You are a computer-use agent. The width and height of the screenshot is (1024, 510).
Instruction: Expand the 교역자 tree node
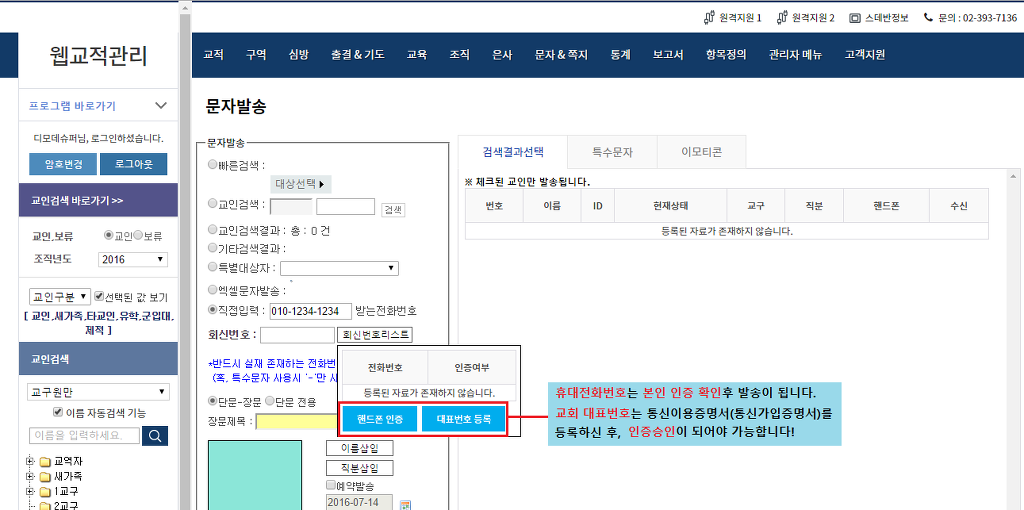(x=29, y=462)
